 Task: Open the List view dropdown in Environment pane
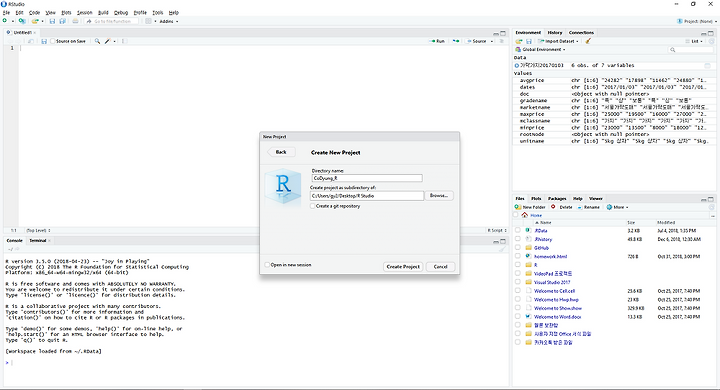coord(694,41)
